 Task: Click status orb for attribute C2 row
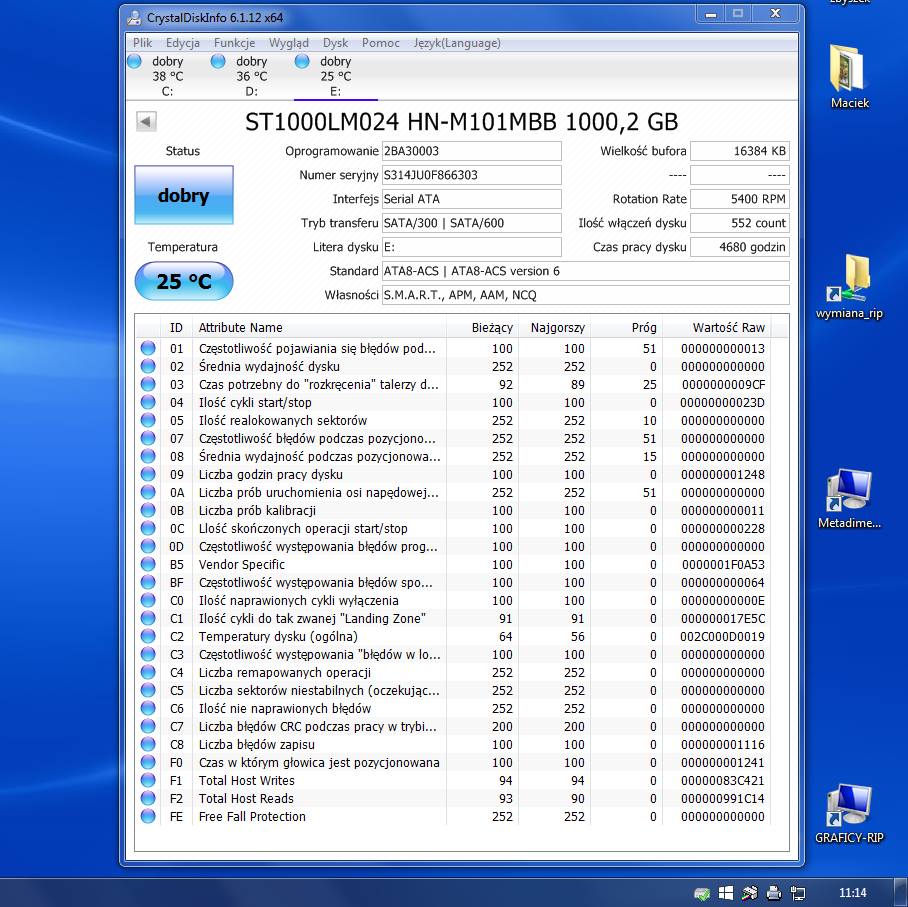click(148, 636)
